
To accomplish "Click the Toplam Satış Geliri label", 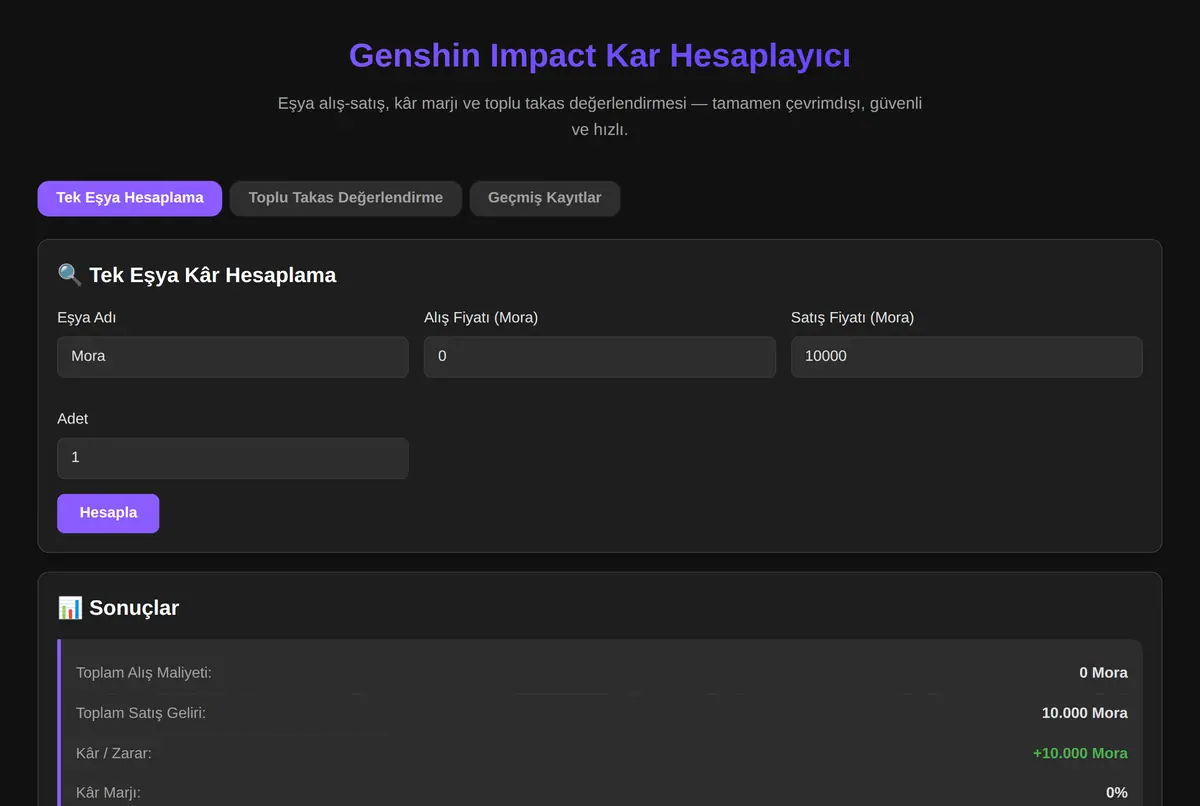I will pos(141,713).
